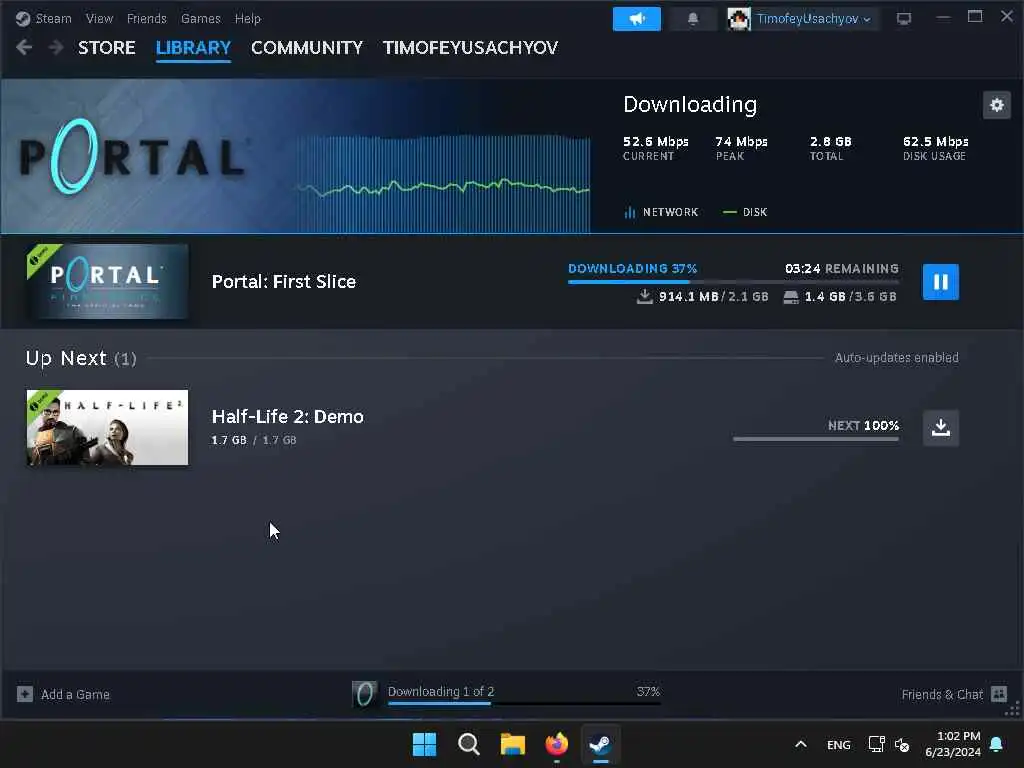Open the Help menu

[x=248, y=18]
